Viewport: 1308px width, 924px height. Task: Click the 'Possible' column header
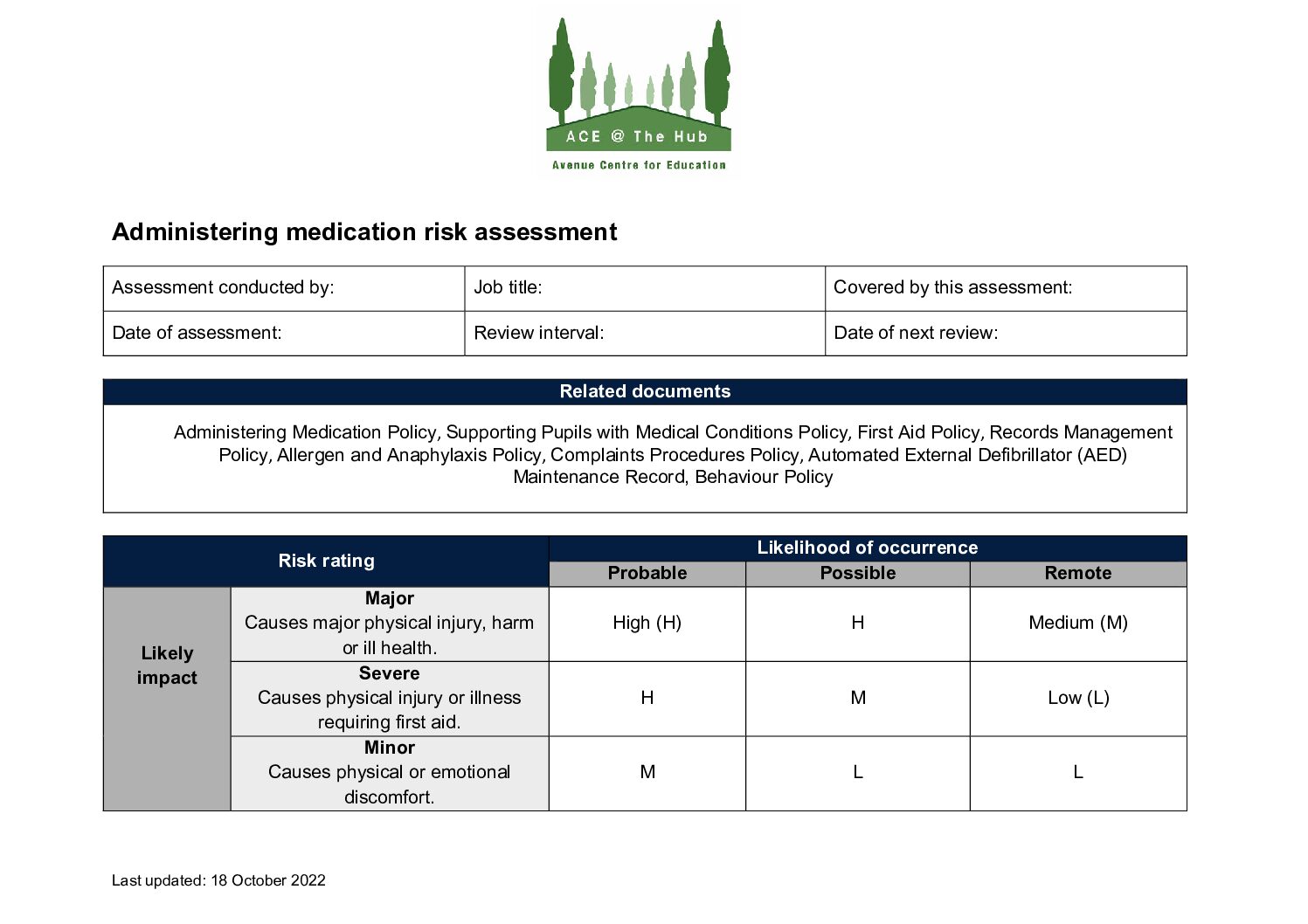click(857, 573)
